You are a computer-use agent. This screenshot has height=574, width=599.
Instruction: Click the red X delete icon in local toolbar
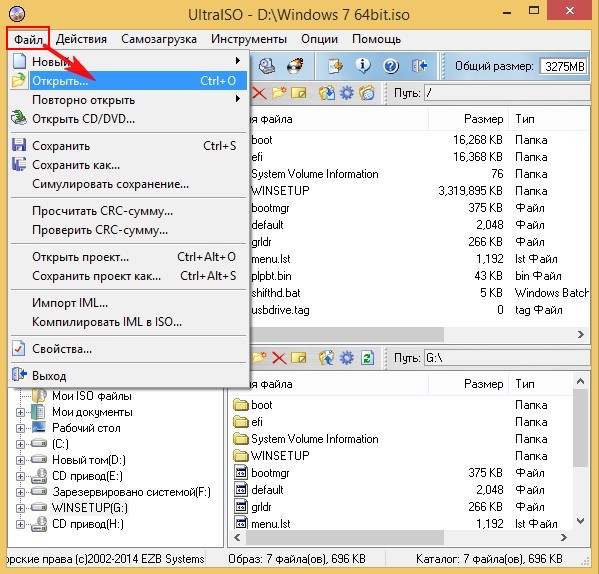pyautogui.click(x=279, y=358)
